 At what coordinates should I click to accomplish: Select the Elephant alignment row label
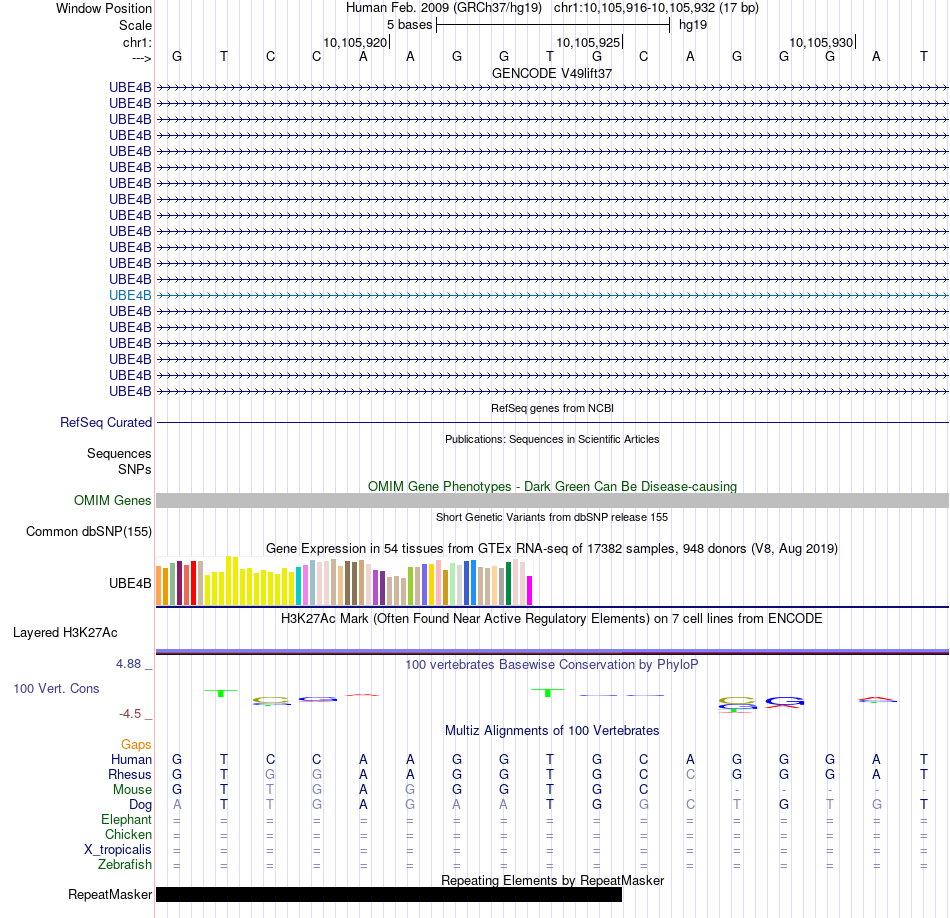pos(126,820)
